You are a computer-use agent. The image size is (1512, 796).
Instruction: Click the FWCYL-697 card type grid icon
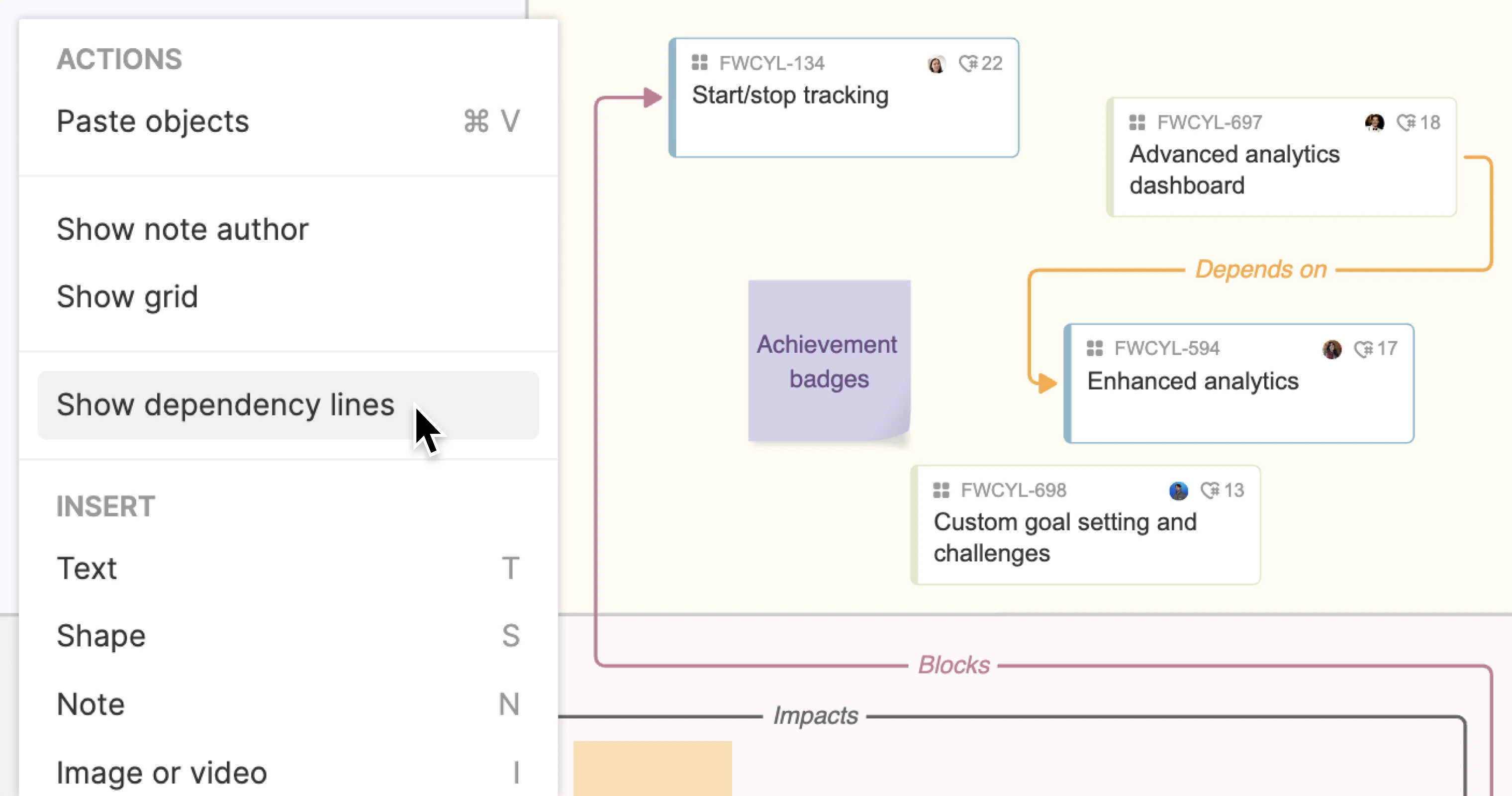[1137, 122]
